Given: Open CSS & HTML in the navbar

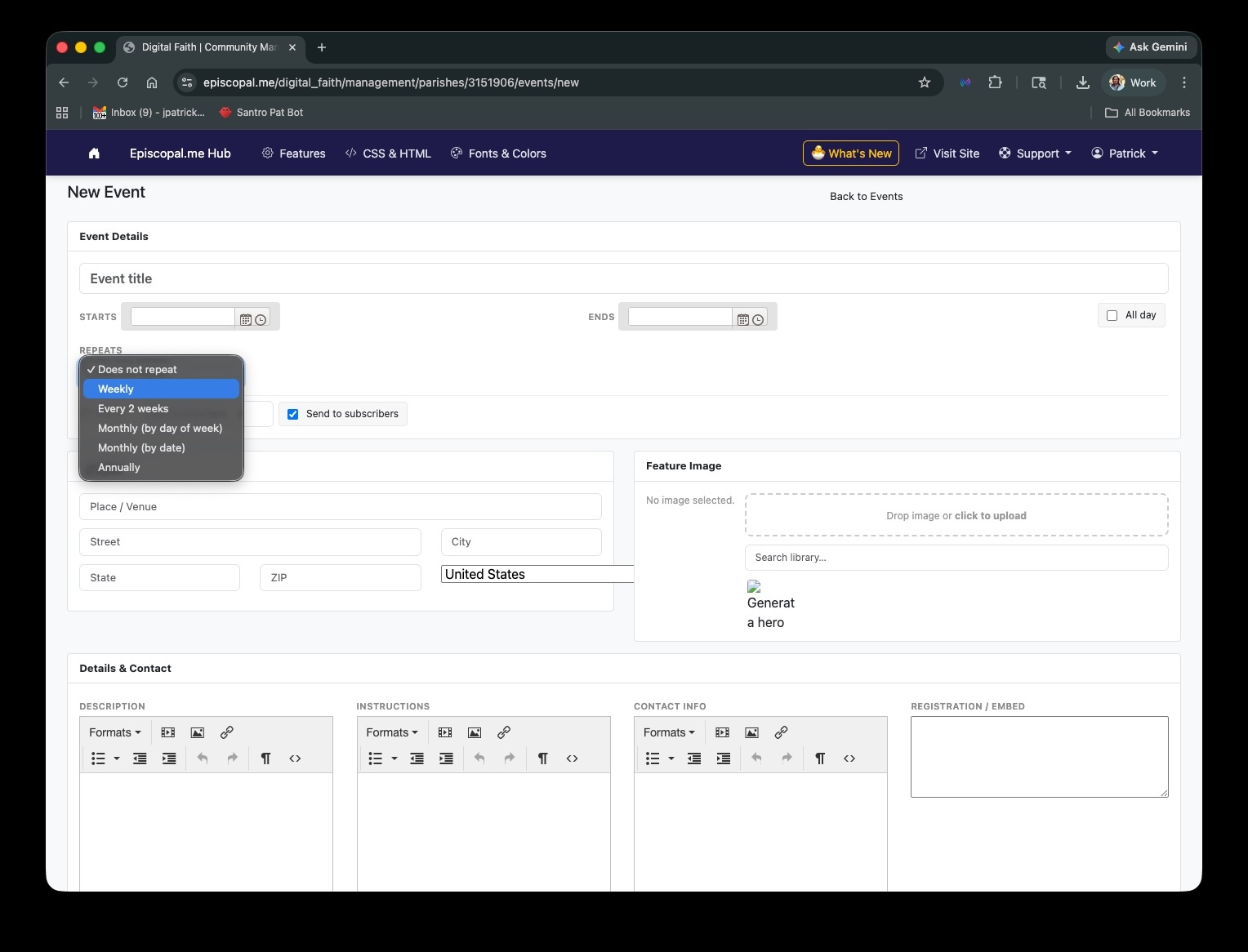Looking at the screenshot, I should pyautogui.click(x=388, y=153).
